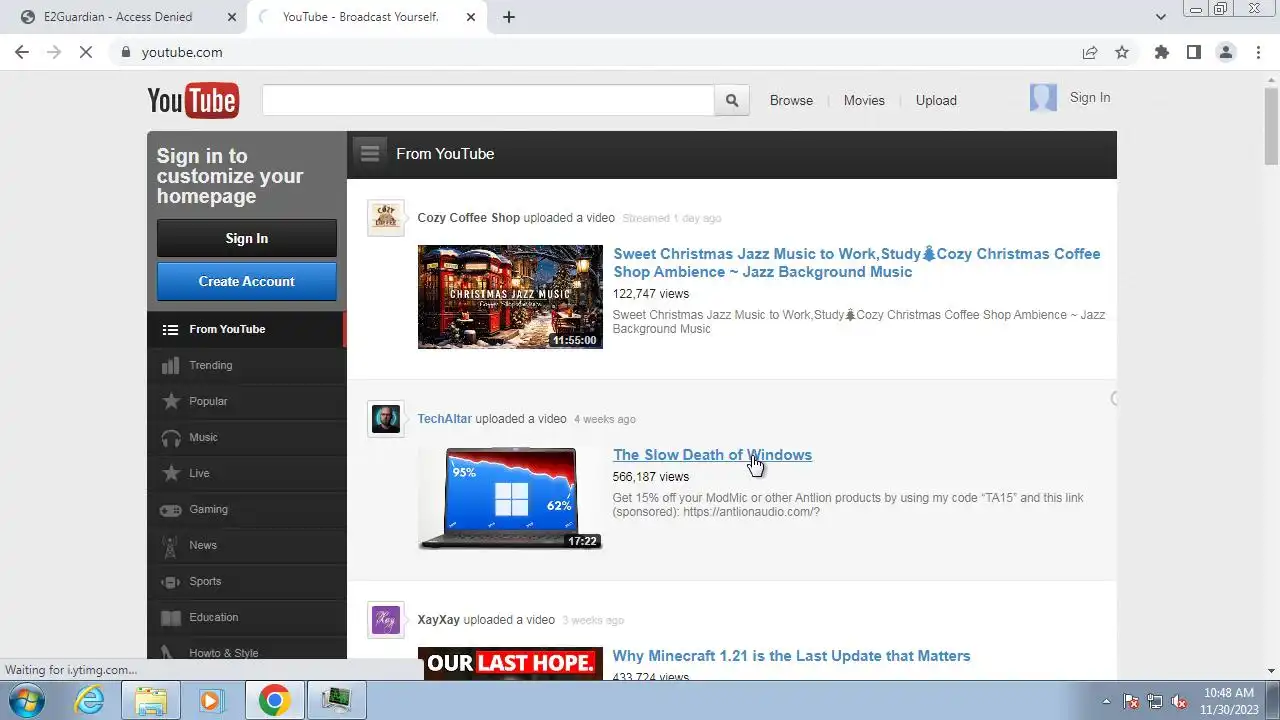Open Cozy Coffee Shop channel avatar
Viewport: 1280px width, 720px height.
point(386,217)
